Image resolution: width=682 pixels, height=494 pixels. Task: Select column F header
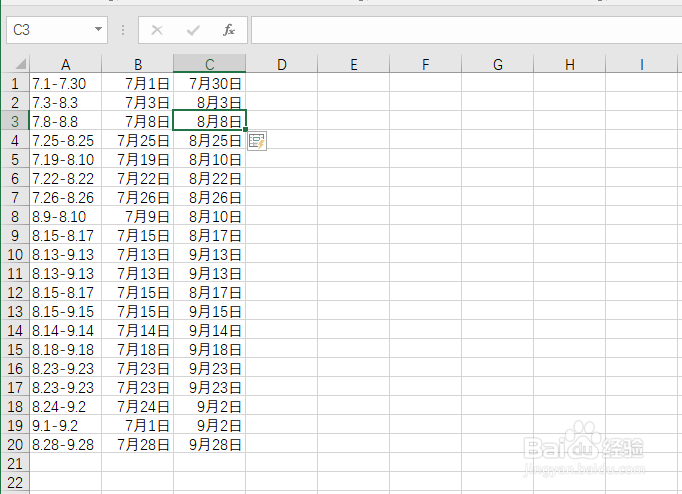point(425,64)
